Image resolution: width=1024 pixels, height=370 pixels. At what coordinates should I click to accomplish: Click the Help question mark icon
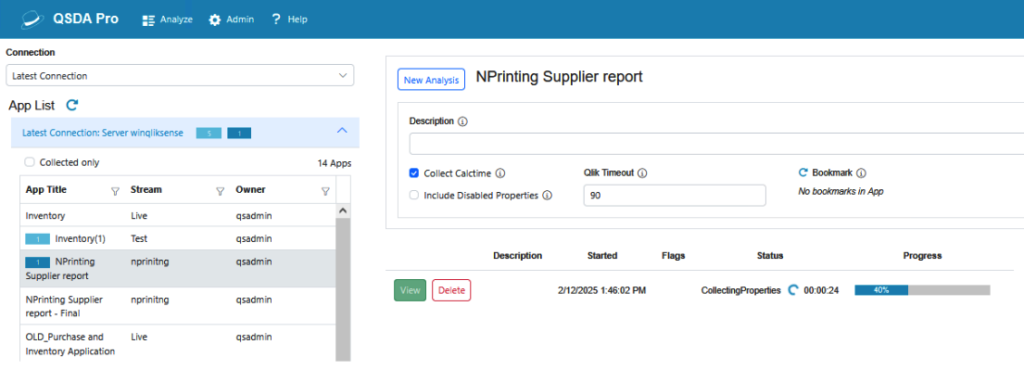276,20
